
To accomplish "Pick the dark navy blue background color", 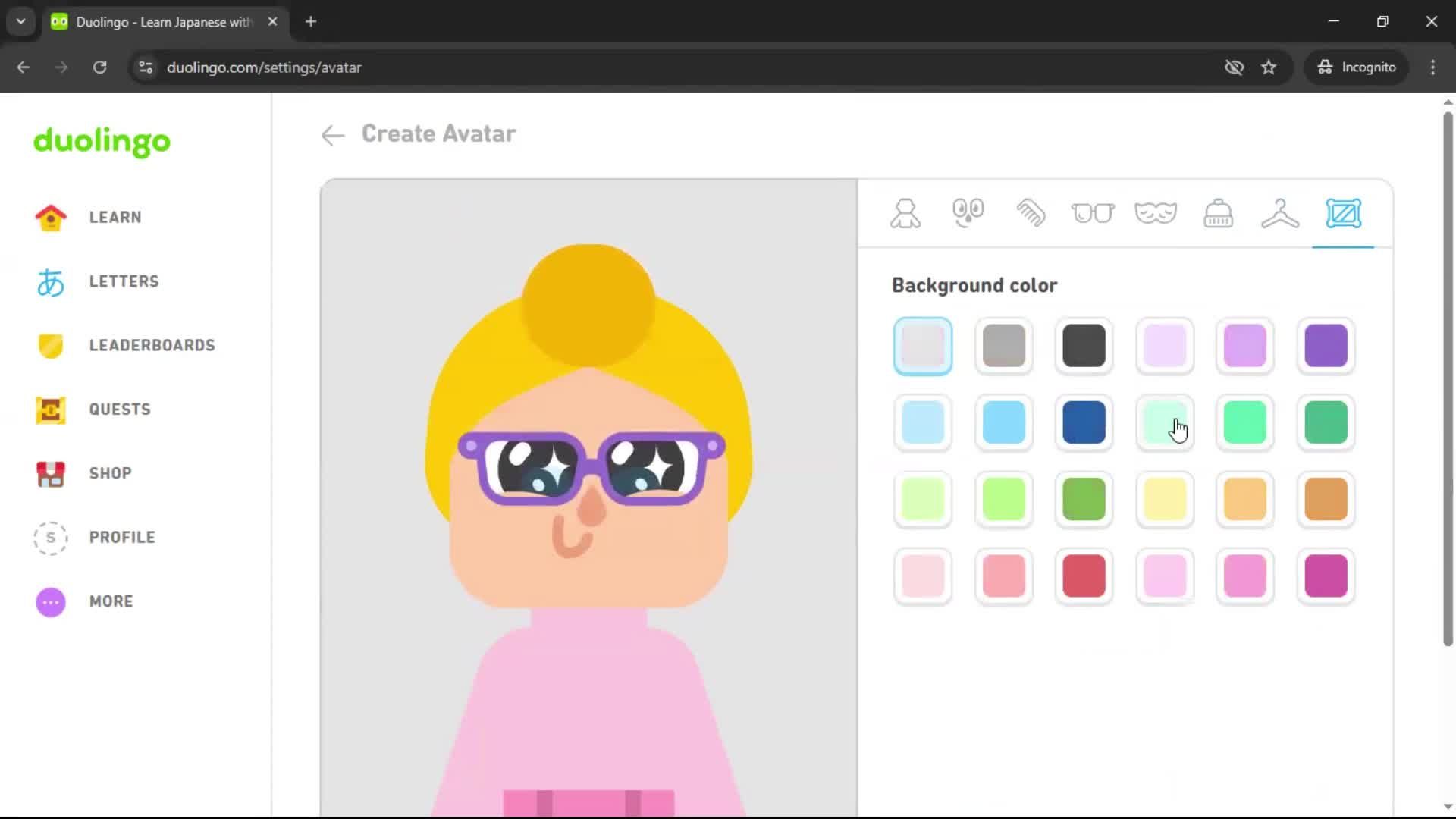I will (x=1084, y=423).
